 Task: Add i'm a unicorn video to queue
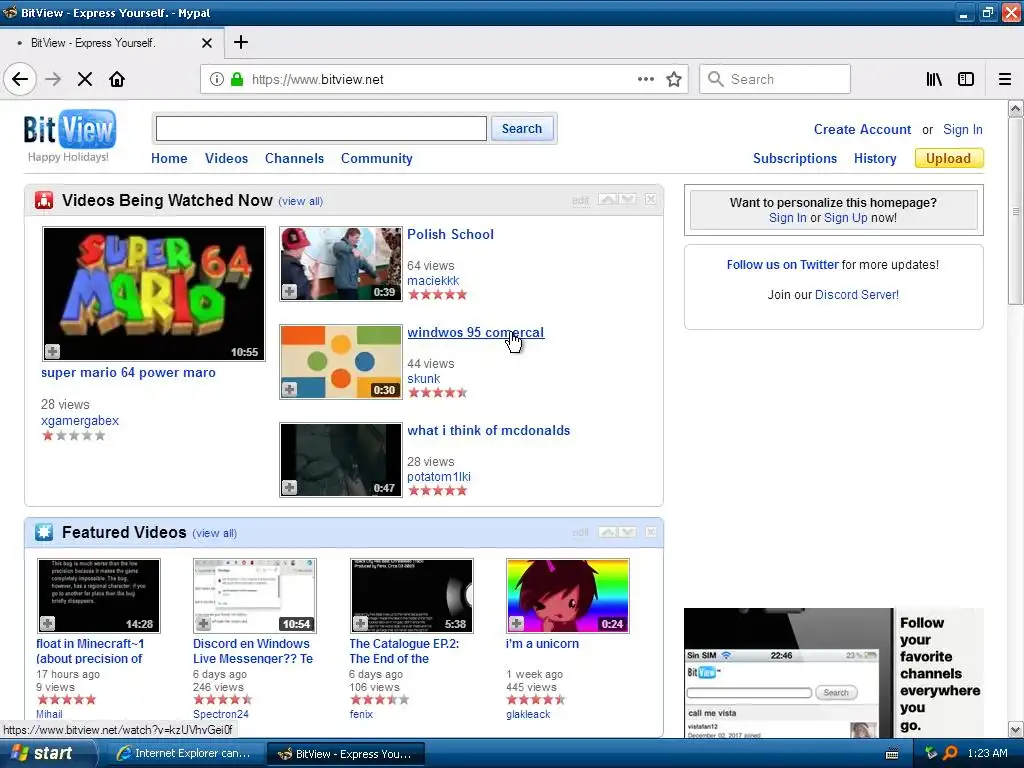pos(516,623)
